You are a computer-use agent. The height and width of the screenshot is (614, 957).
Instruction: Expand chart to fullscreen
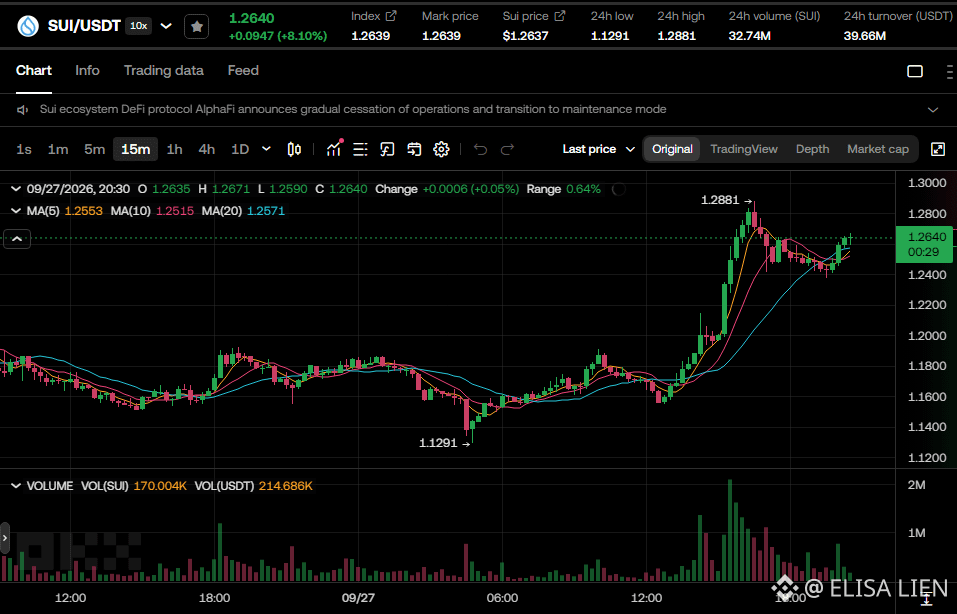tap(937, 150)
